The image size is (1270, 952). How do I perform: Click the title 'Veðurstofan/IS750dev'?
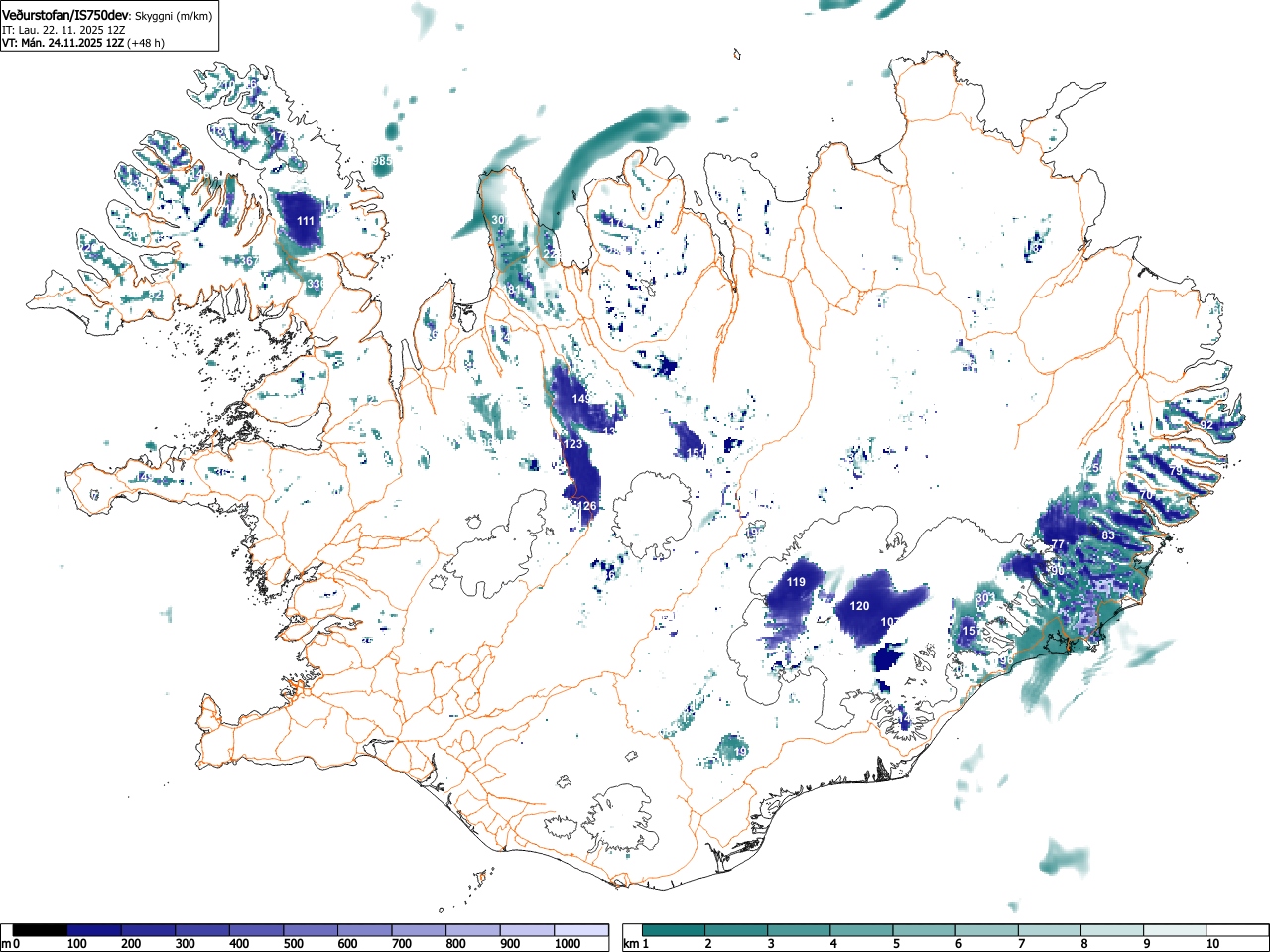coord(64,16)
